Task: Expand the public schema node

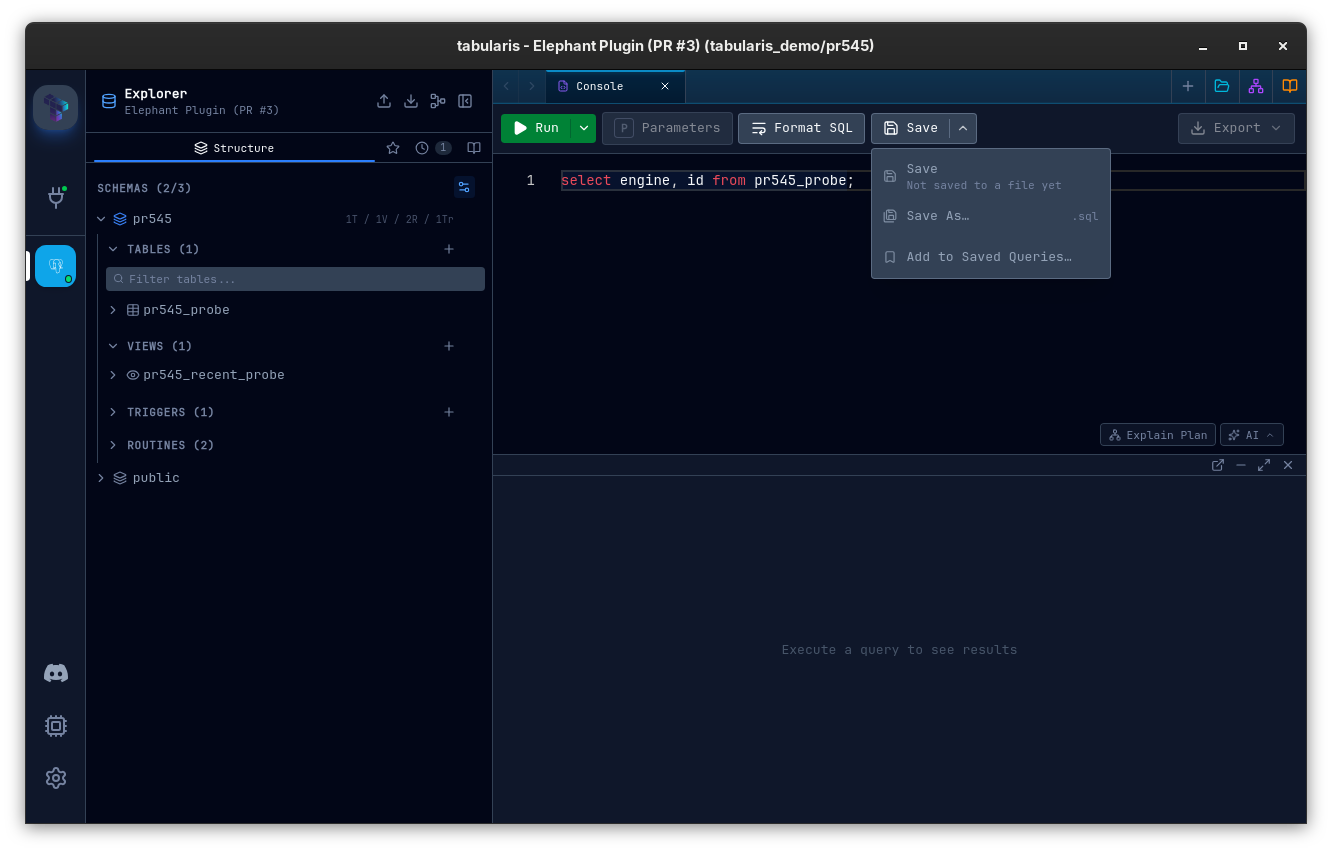Action: point(101,478)
